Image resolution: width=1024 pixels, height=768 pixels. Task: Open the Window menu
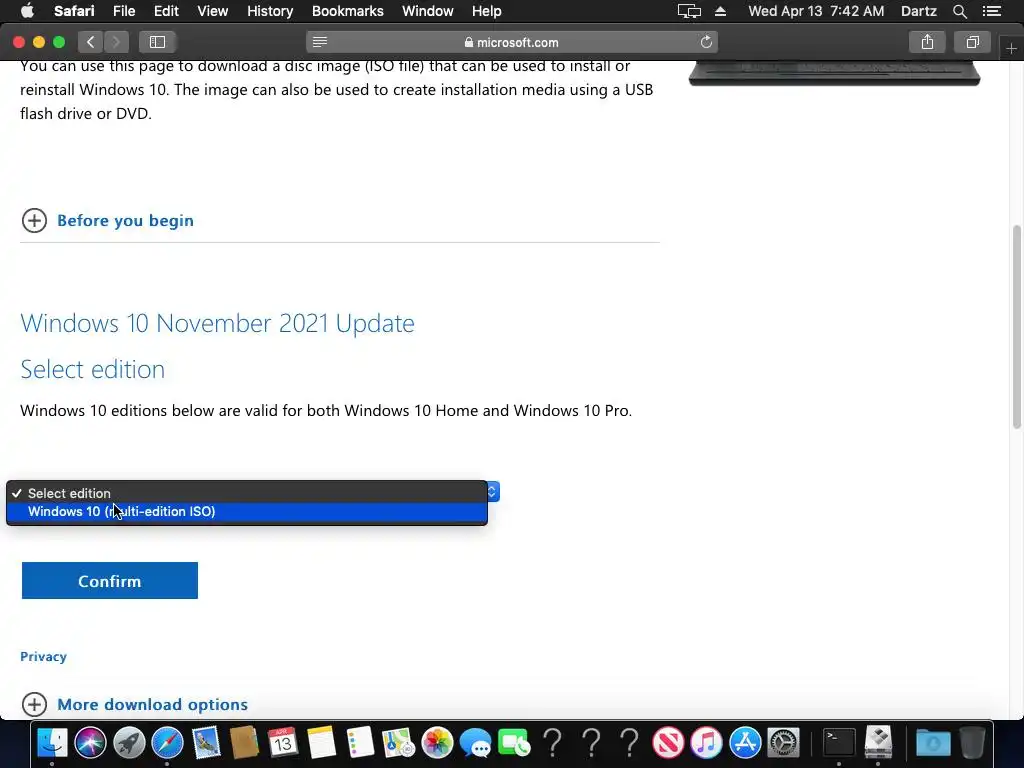(x=428, y=11)
